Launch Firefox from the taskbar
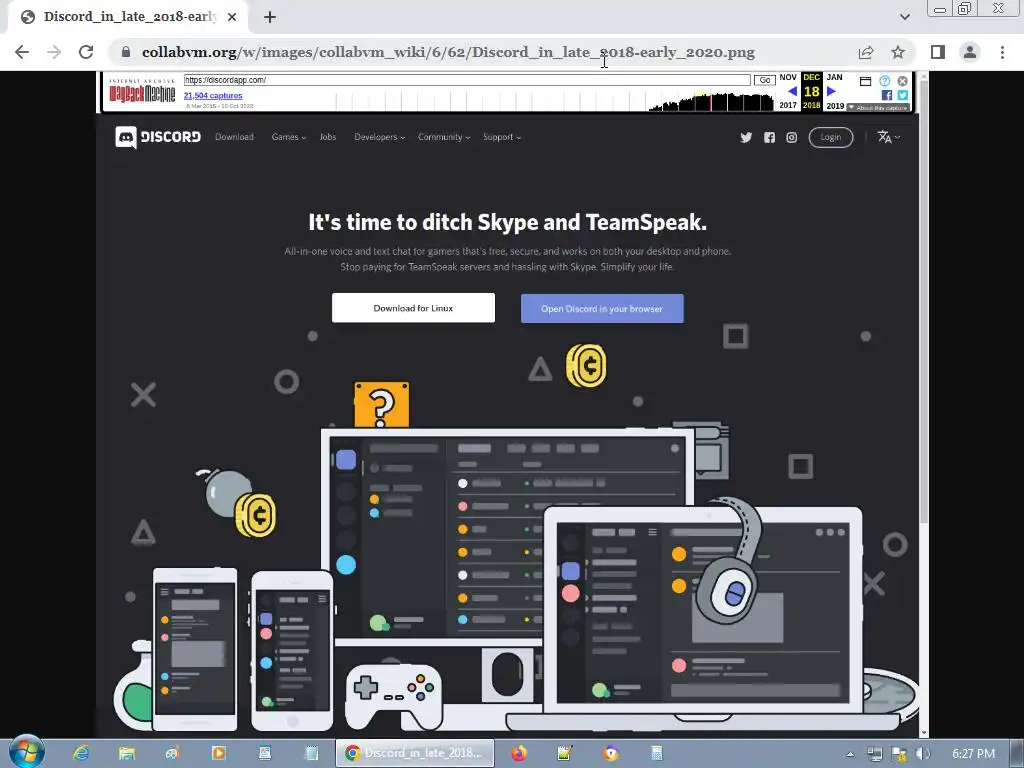 coord(519,753)
